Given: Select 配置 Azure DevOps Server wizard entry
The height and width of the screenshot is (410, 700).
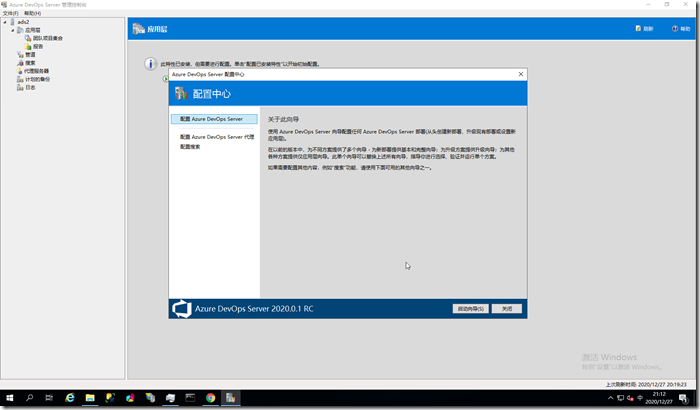Looking at the screenshot, I should coord(214,119).
